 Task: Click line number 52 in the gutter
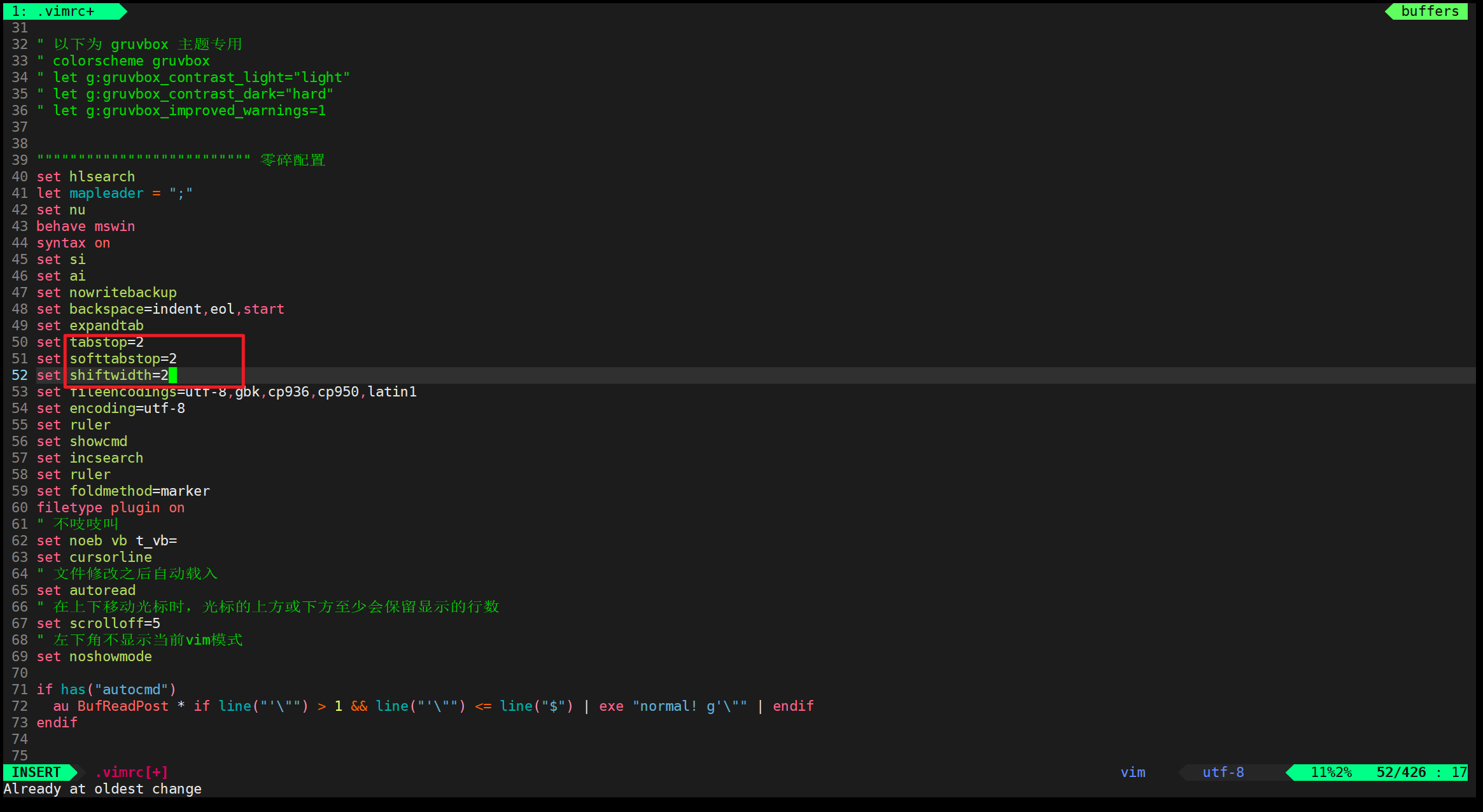(19, 375)
